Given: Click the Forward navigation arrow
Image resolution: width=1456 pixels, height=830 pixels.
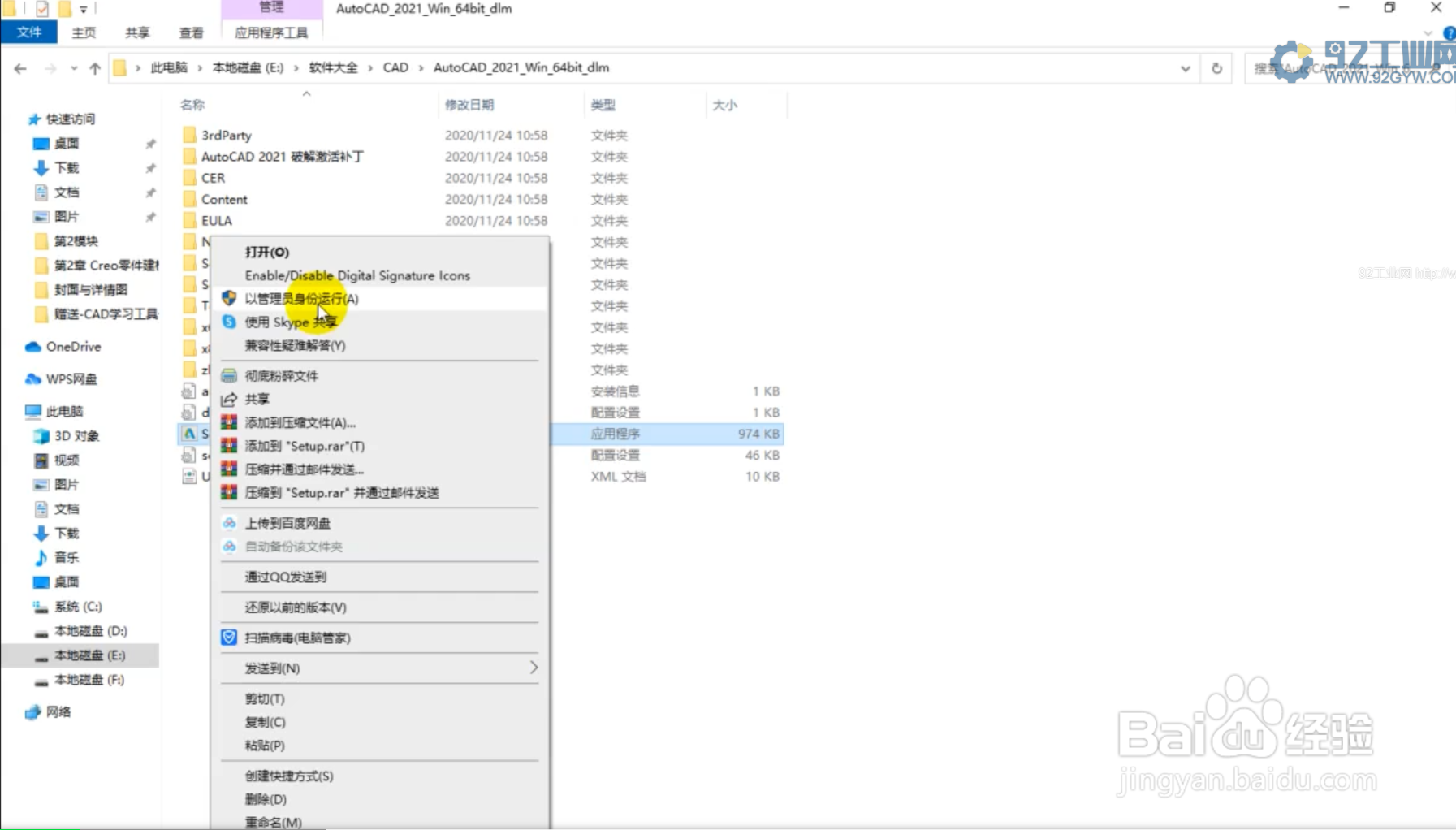Looking at the screenshot, I should (x=50, y=68).
